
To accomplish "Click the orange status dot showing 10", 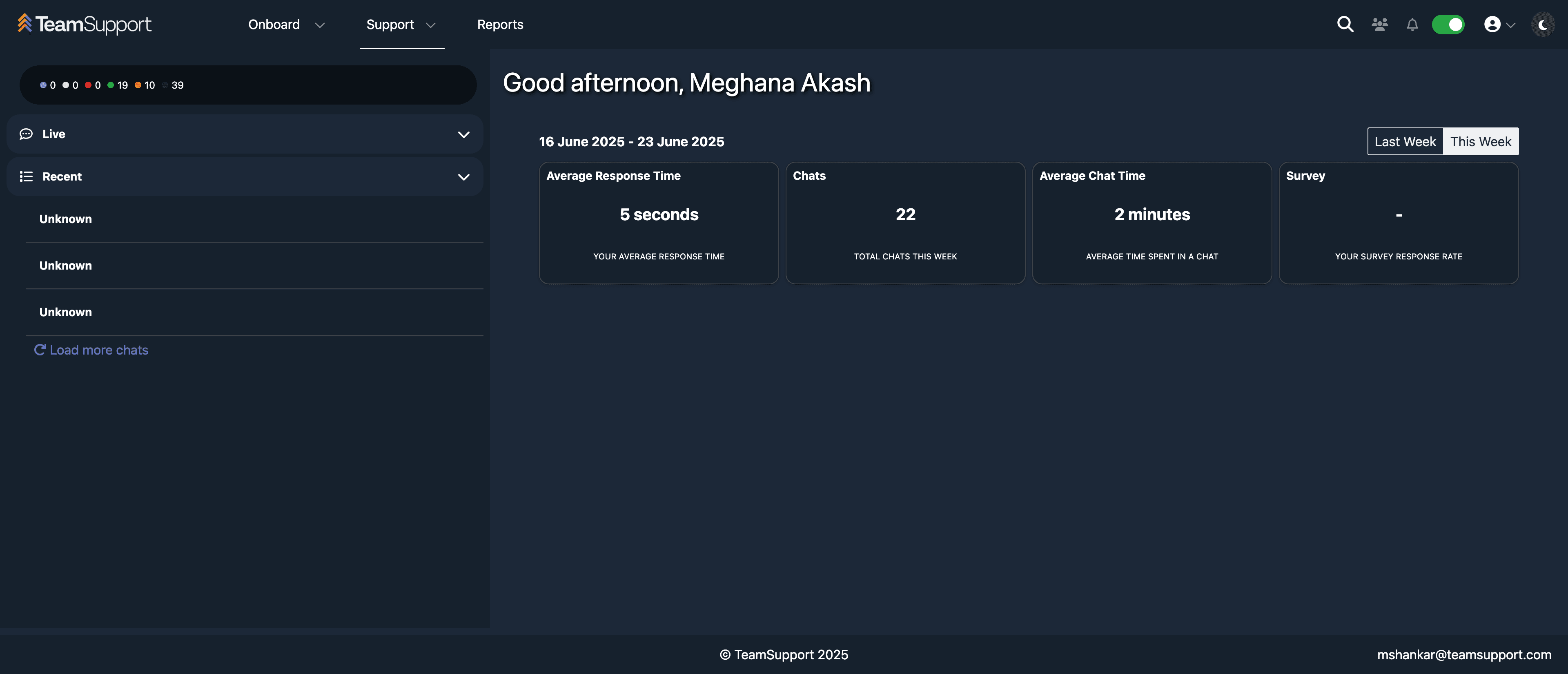I will 138,85.
